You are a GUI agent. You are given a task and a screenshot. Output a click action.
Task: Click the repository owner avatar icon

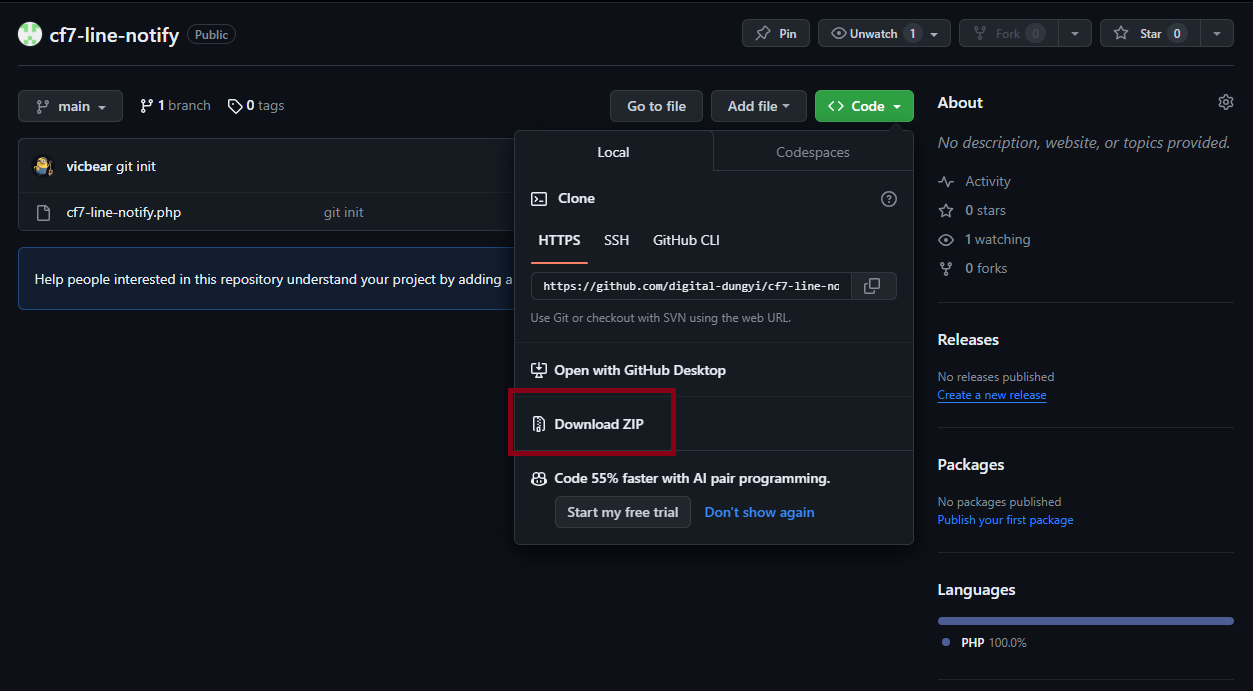tap(30, 35)
